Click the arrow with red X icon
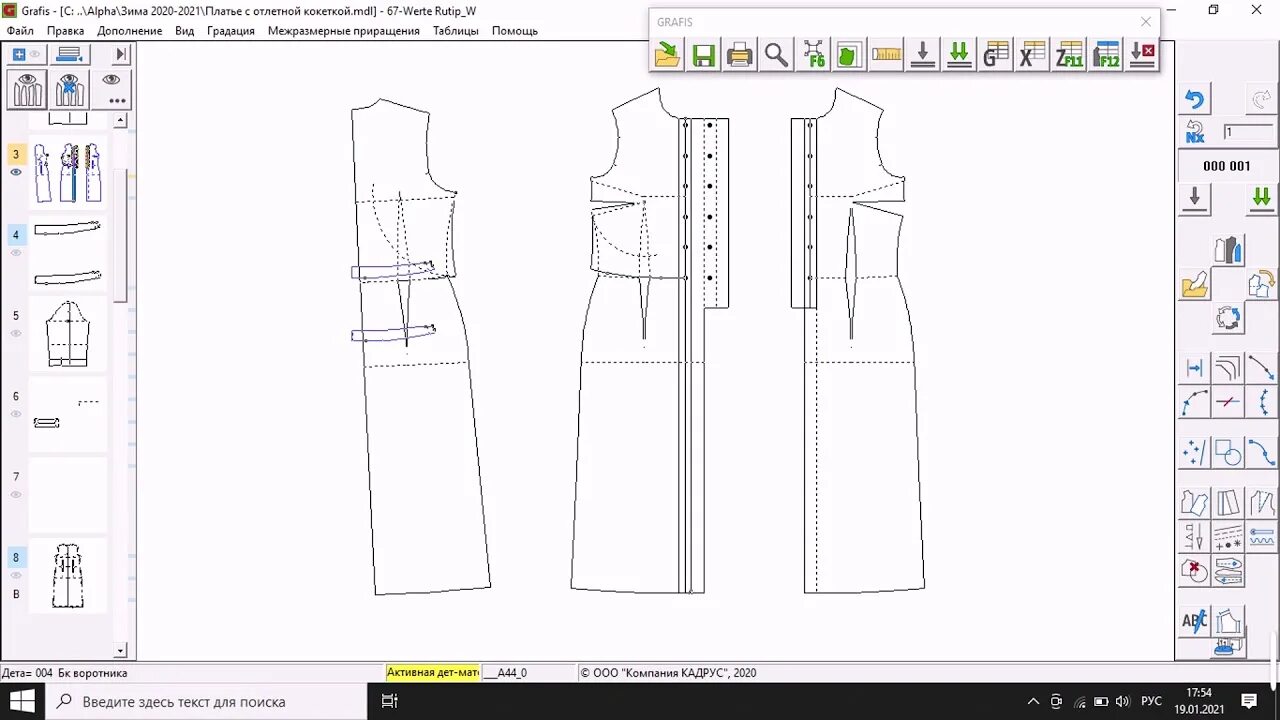The width and height of the screenshot is (1280, 720). point(1141,55)
